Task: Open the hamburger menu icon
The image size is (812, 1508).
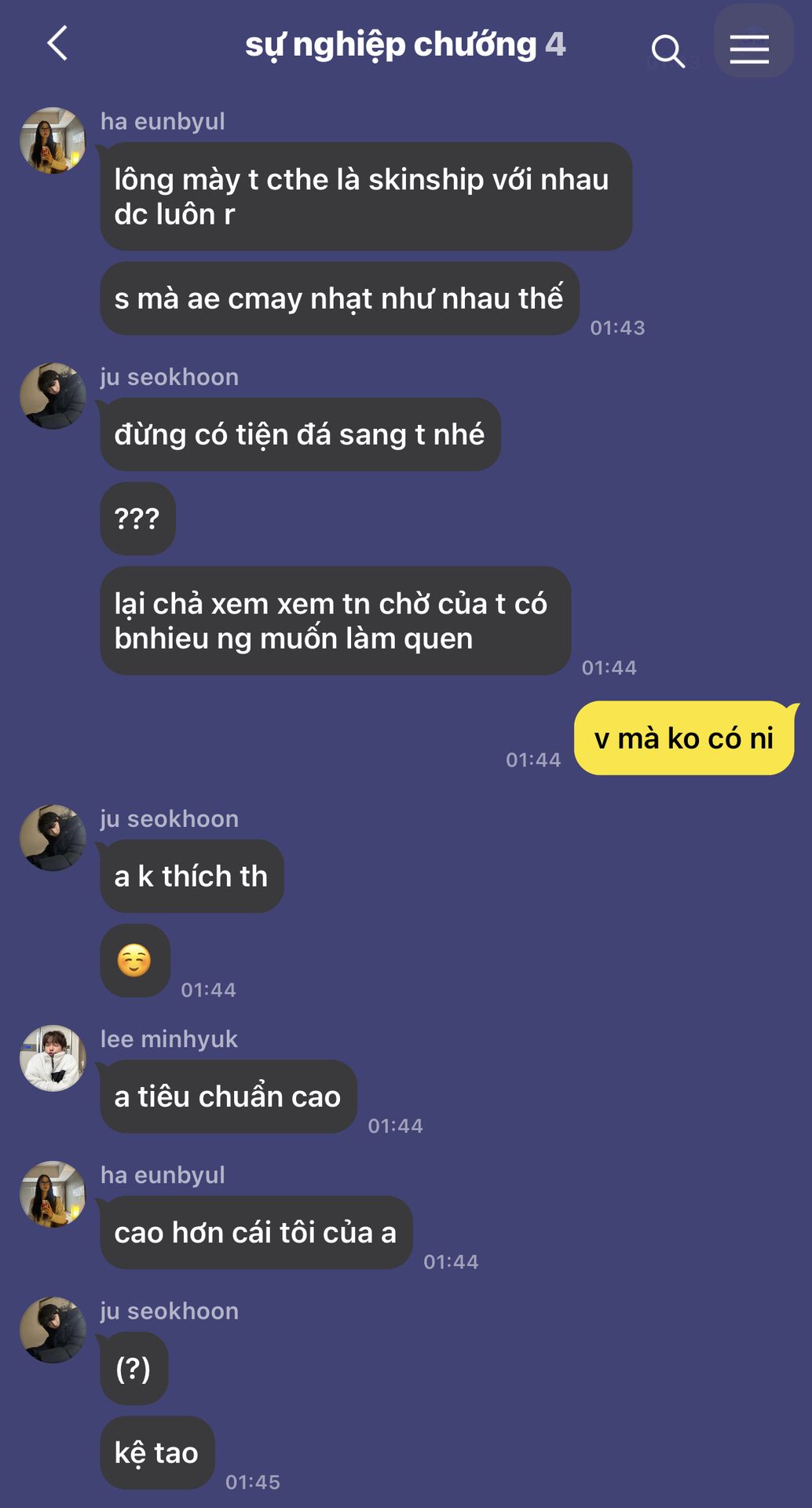Action: pos(749,49)
